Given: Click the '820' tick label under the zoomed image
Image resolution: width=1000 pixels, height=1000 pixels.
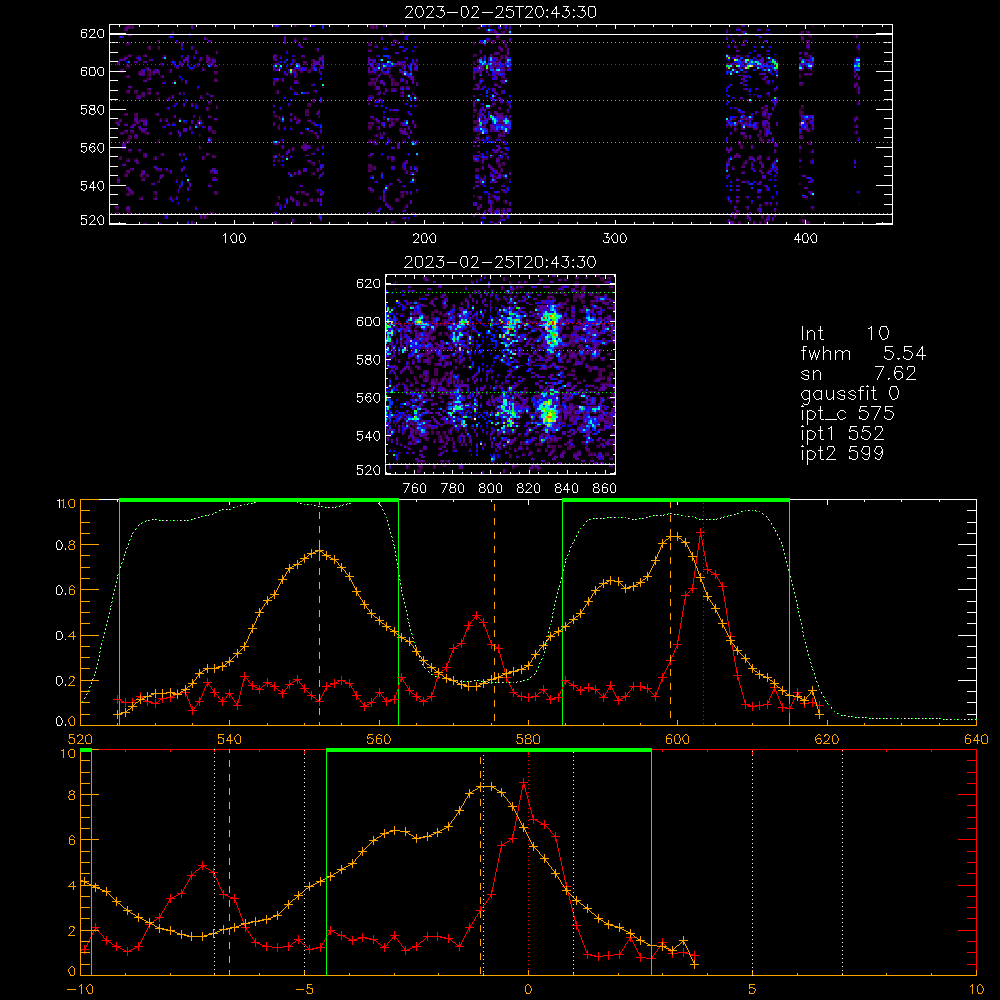Looking at the screenshot, I should click(529, 489).
